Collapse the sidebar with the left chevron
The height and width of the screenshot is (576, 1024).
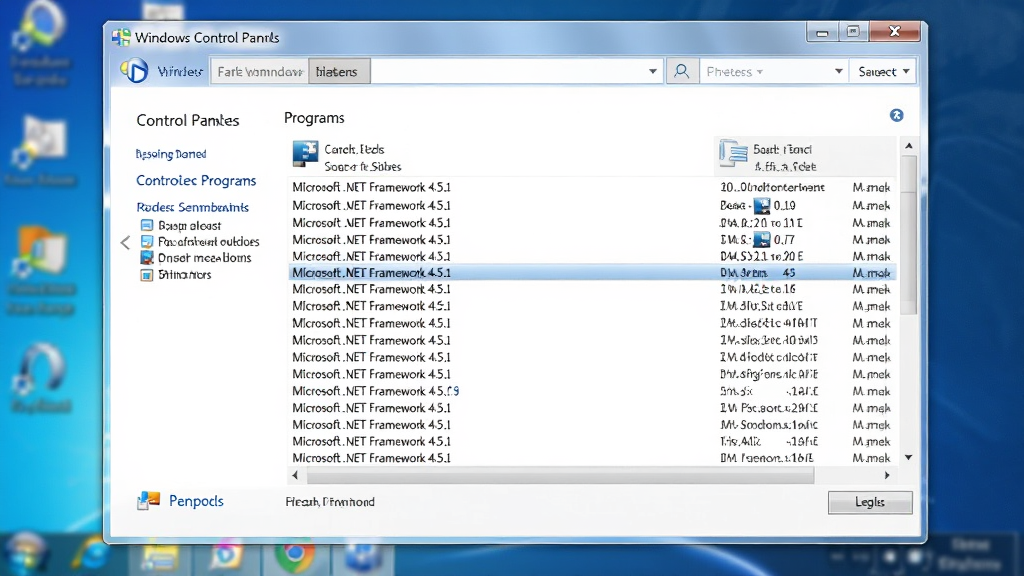pos(125,243)
